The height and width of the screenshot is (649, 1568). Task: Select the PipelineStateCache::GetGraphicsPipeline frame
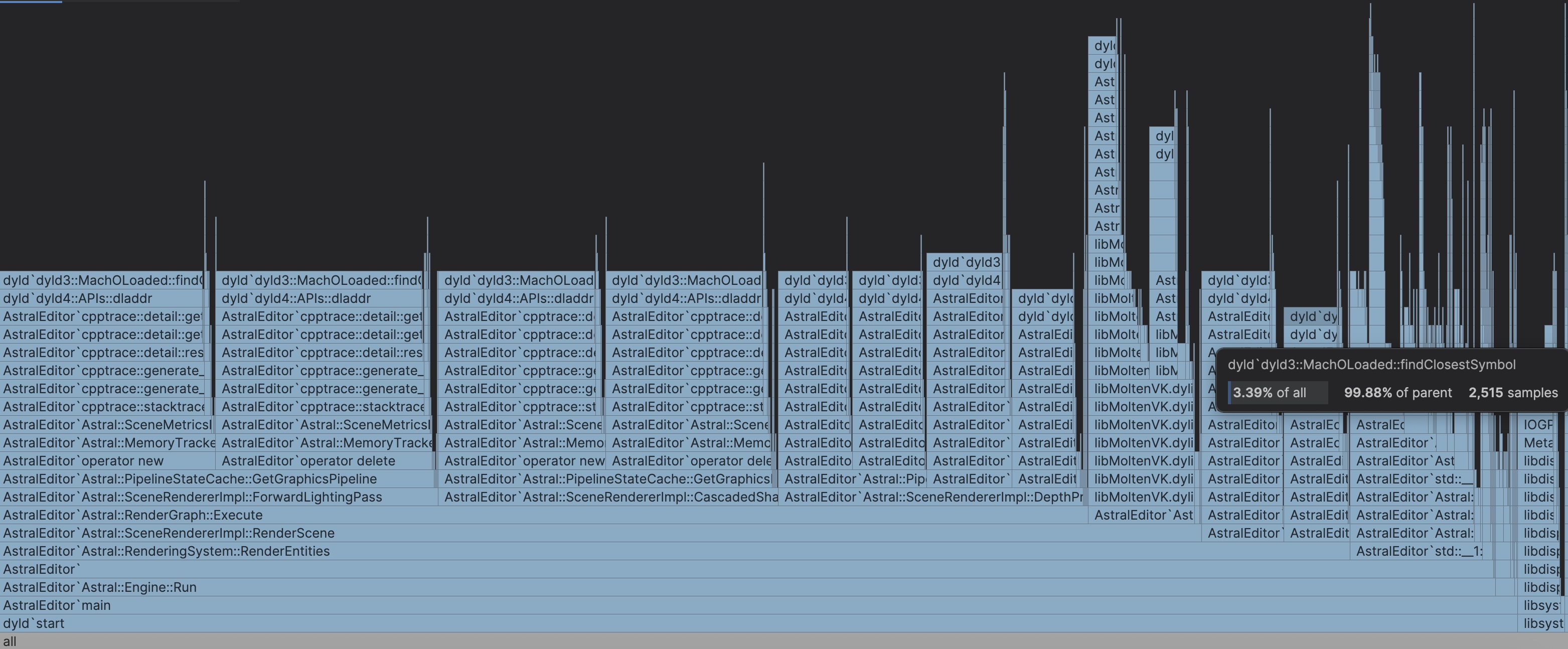(189, 479)
